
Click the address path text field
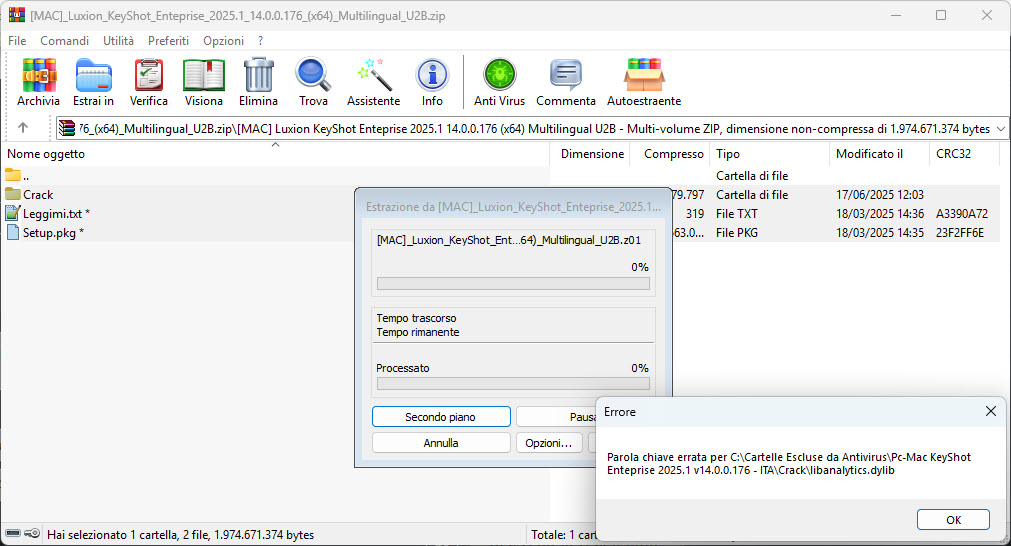click(x=534, y=128)
